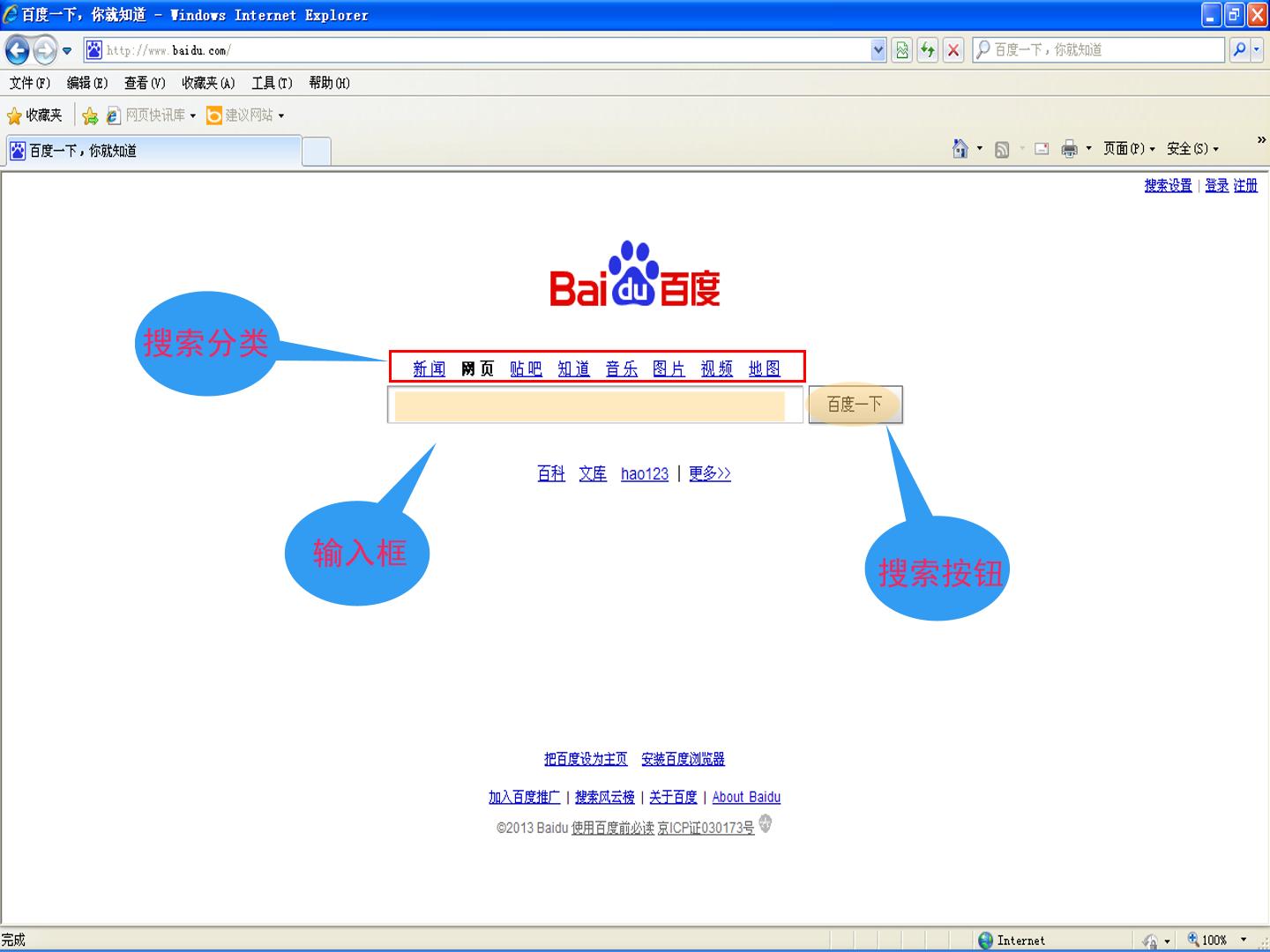The height and width of the screenshot is (952, 1270).
Task: Select the 百度一下，你就知道 browser tab
Action: tap(153, 151)
